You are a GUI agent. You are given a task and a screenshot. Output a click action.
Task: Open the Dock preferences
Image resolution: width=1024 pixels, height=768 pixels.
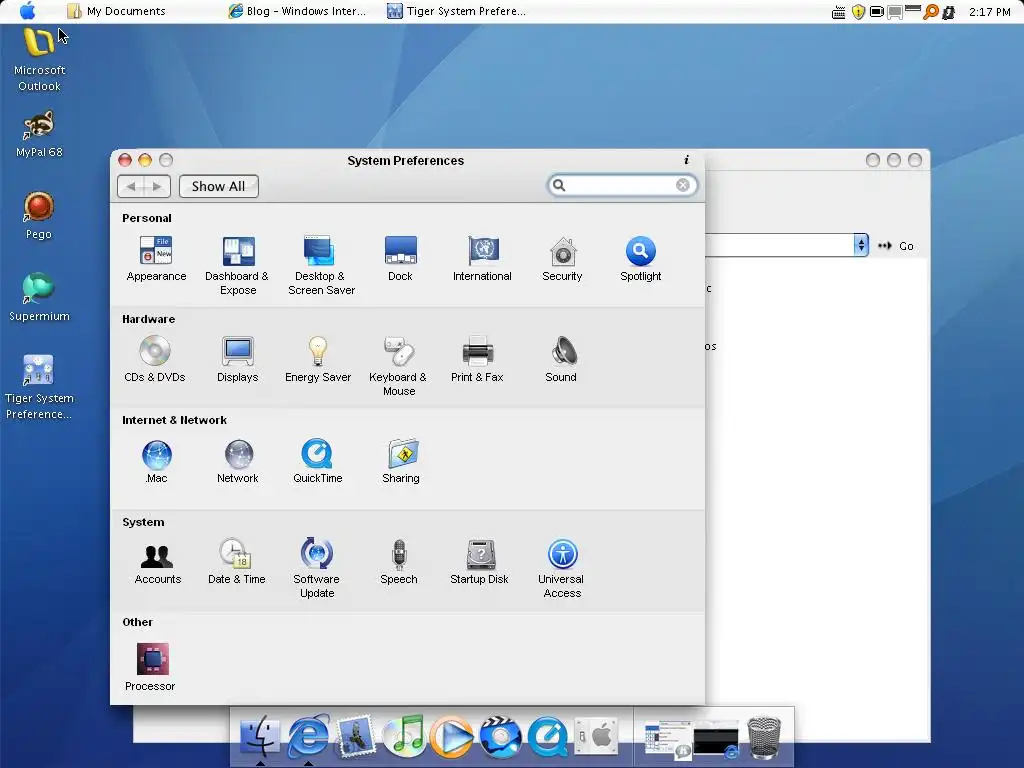pyautogui.click(x=400, y=259)
